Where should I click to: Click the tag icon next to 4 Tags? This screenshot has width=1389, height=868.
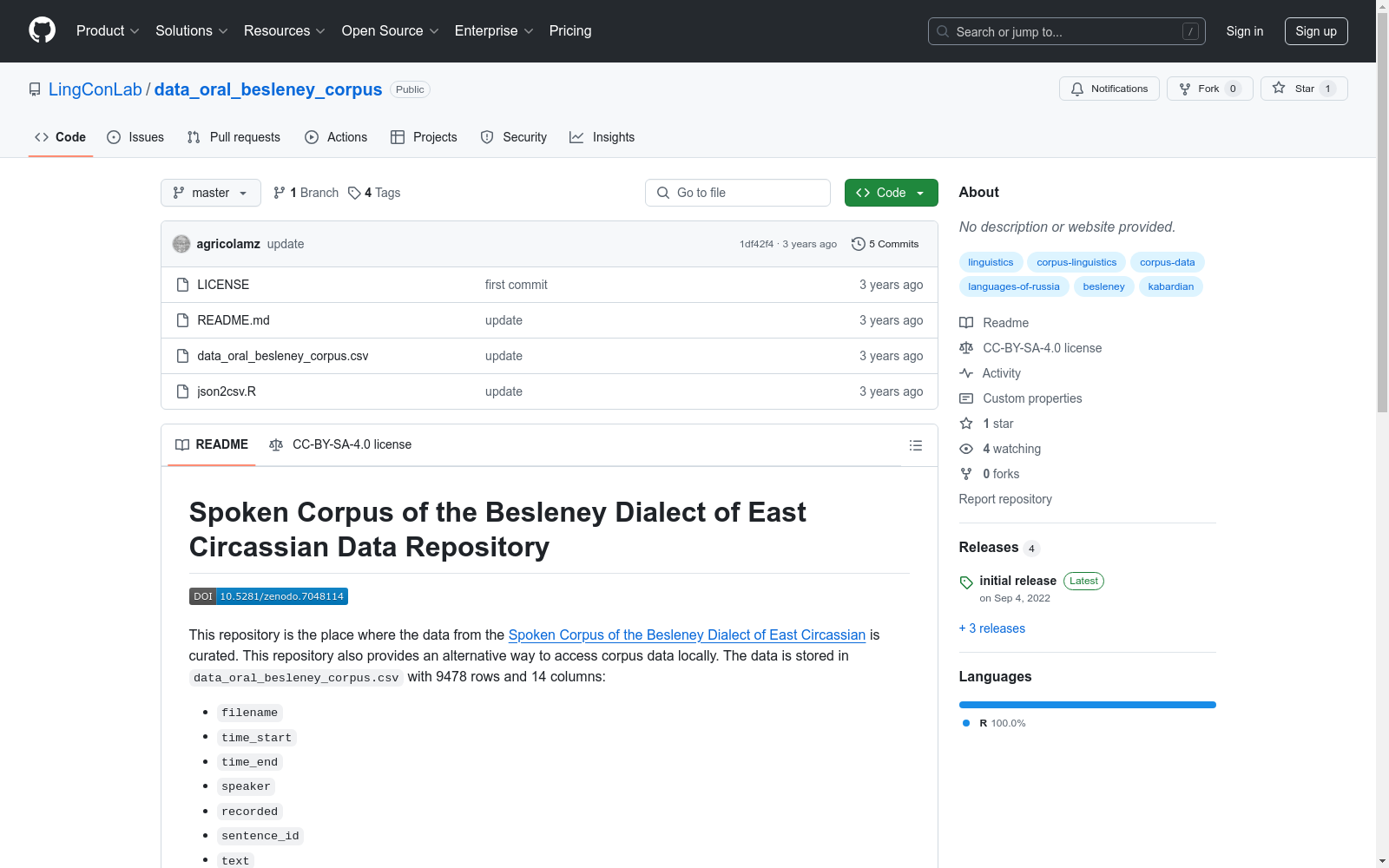[x=354, y=193]
